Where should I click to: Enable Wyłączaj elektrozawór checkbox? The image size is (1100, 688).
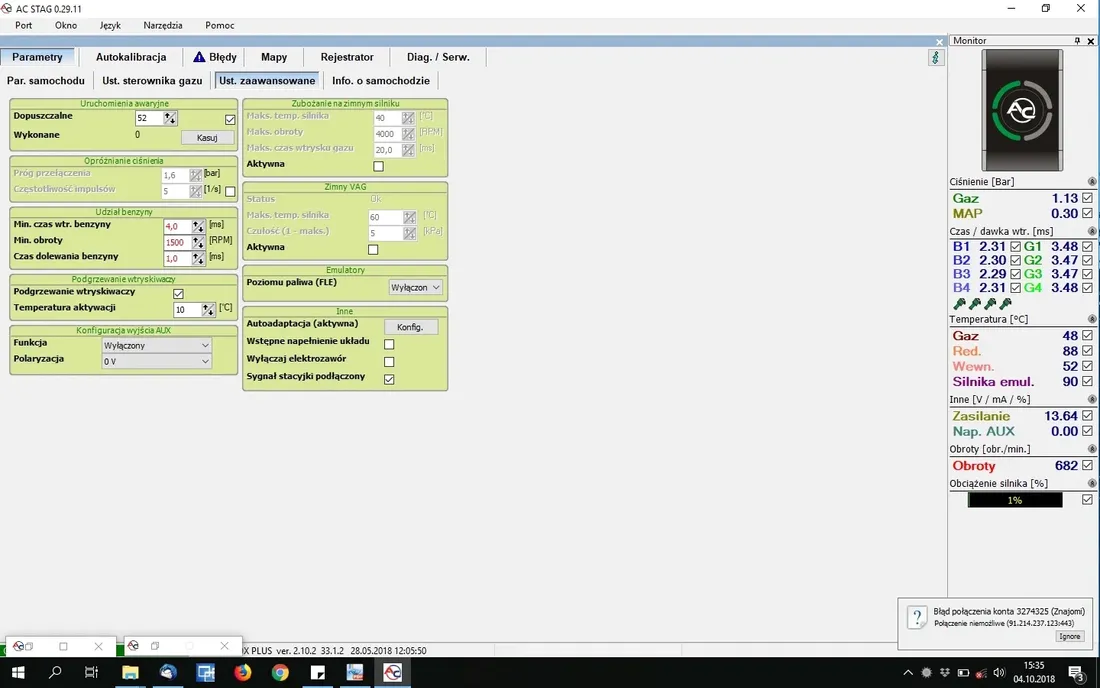click(389, 362)
